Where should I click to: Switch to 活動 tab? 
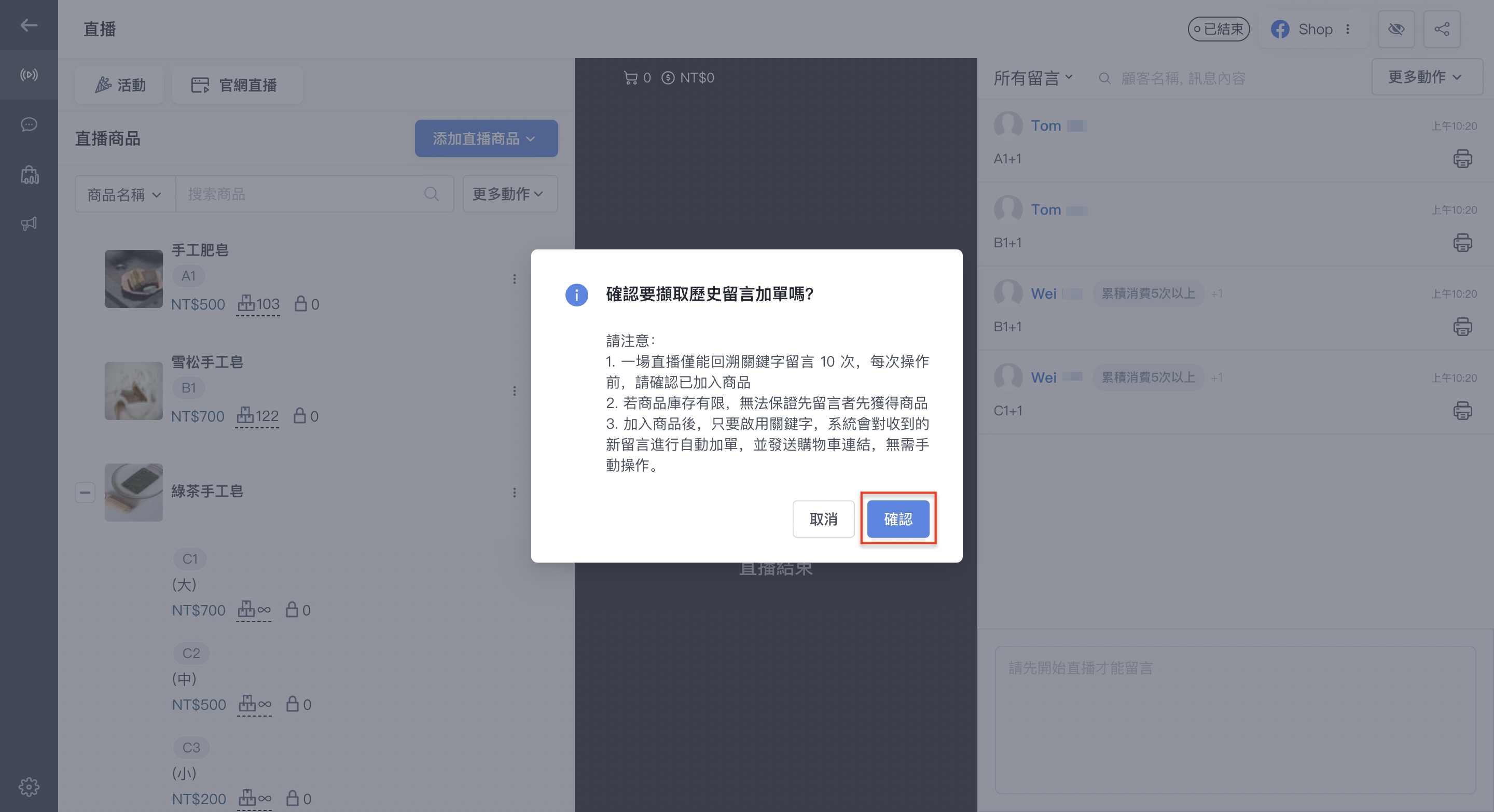click(x=119, y=85)
